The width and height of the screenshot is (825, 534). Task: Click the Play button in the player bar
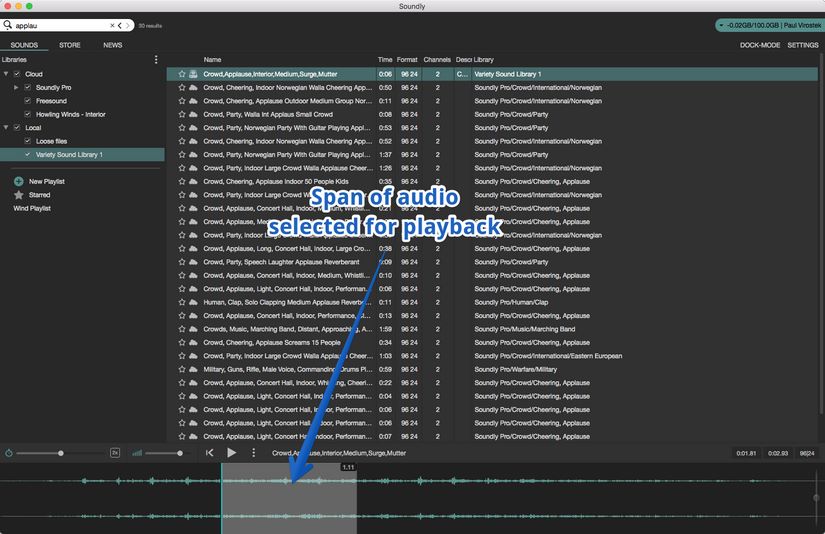pos(232,453)
